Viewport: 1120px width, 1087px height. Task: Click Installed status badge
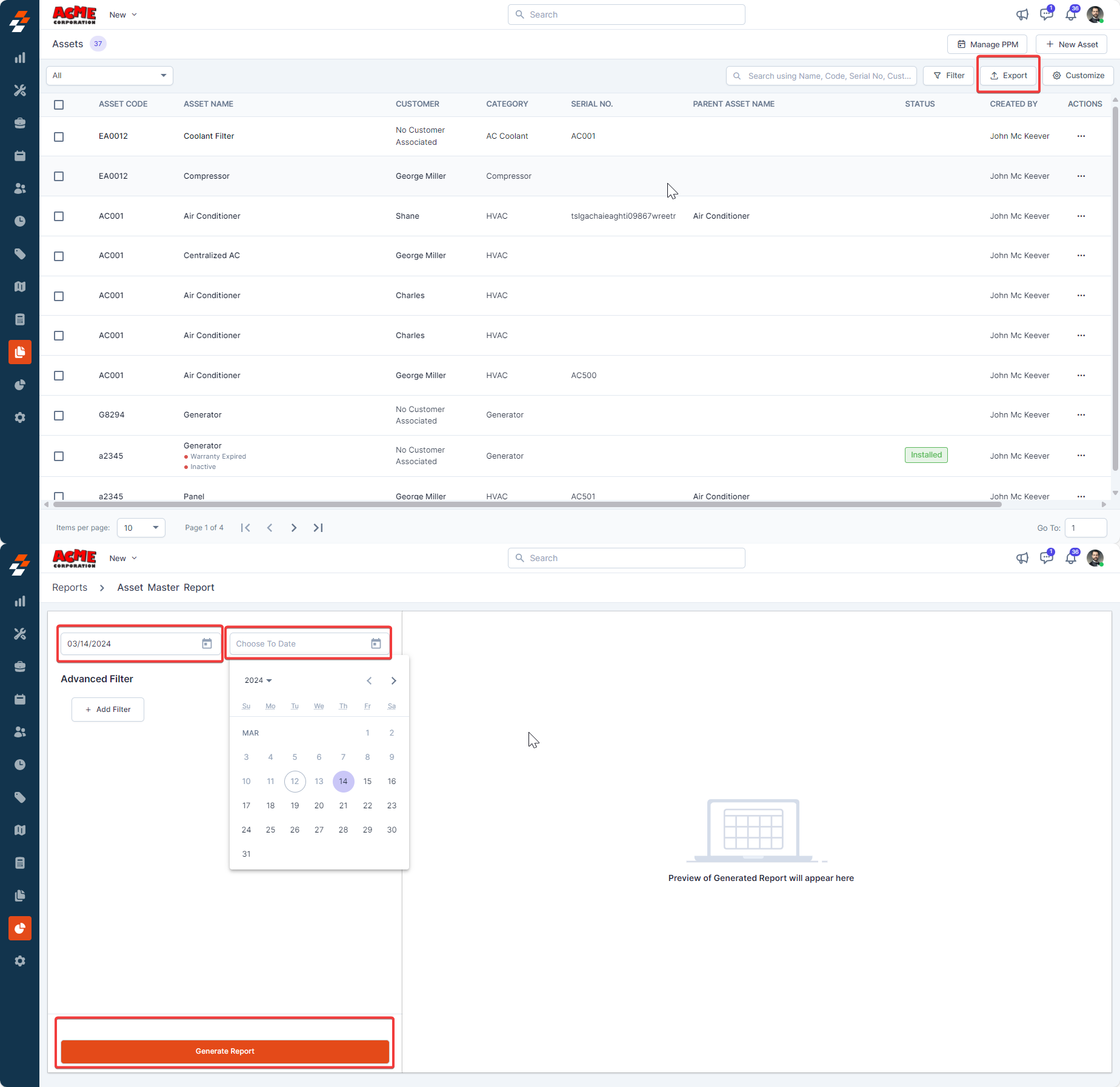point(926,455)
